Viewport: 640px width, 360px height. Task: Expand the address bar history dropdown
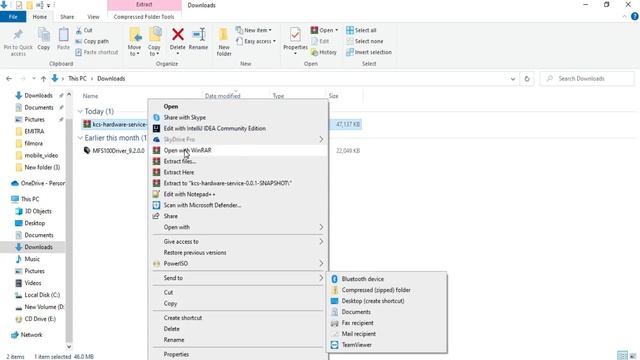(x=513, y=79)
